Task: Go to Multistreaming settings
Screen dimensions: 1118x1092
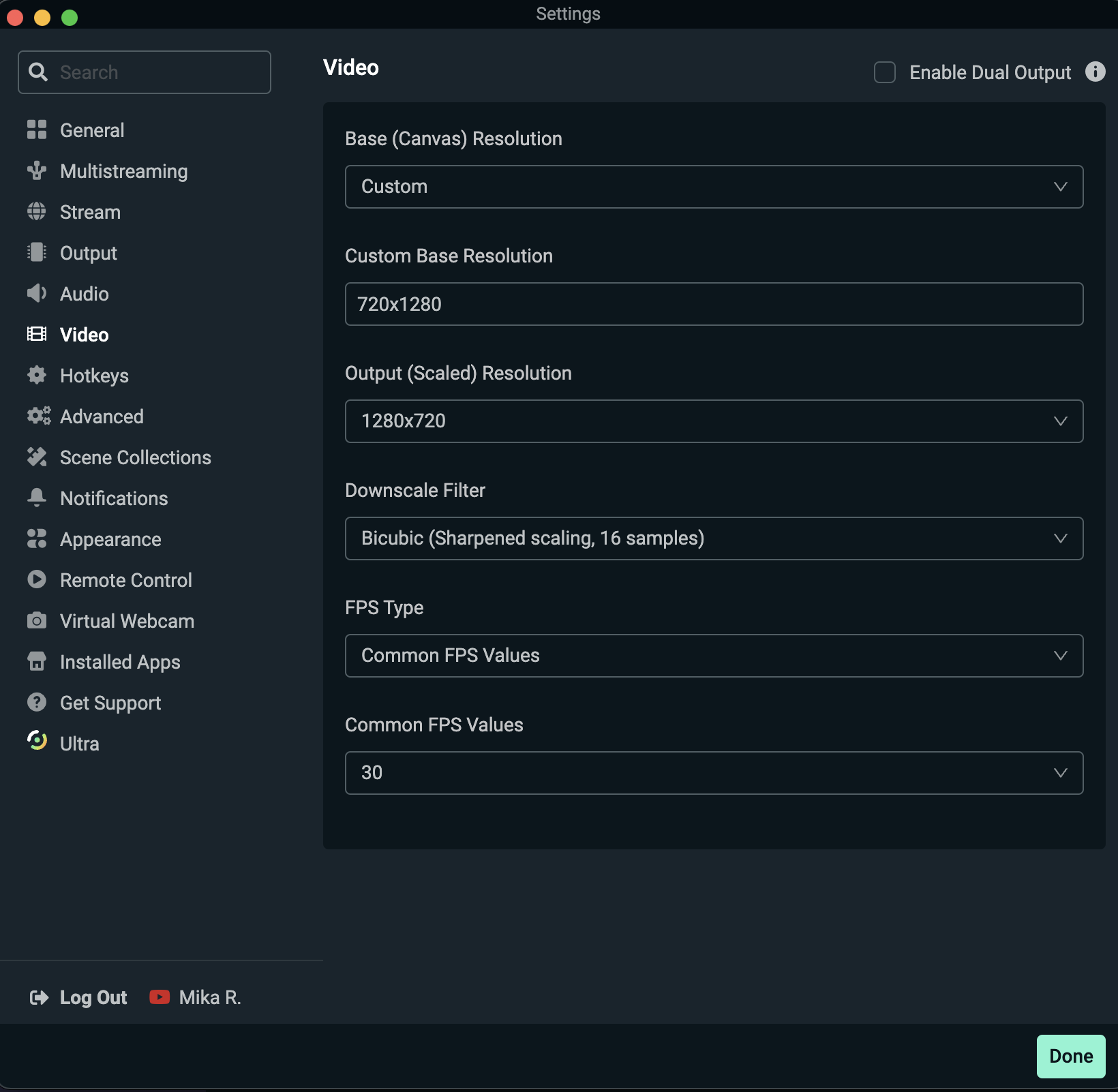Action: [x=123, y=171]
